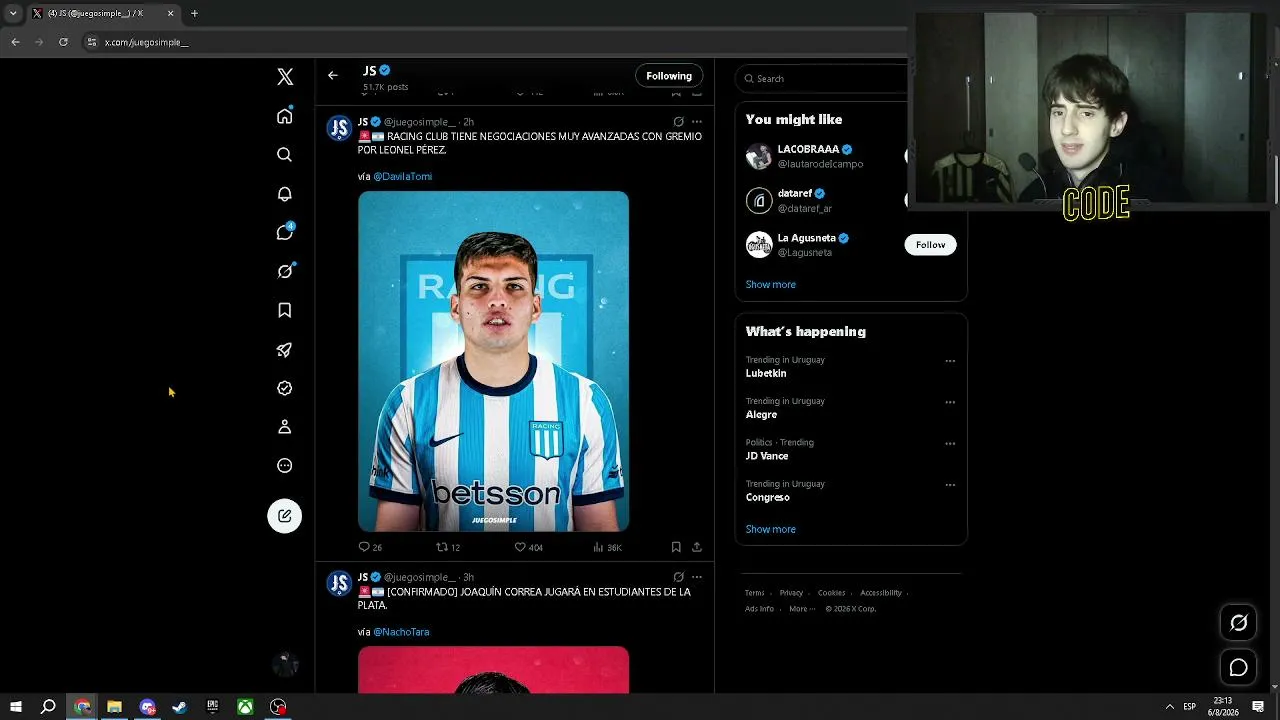This screenshot has width=1280, height=720.
Task: Show more under You might like
Action: 771,285
